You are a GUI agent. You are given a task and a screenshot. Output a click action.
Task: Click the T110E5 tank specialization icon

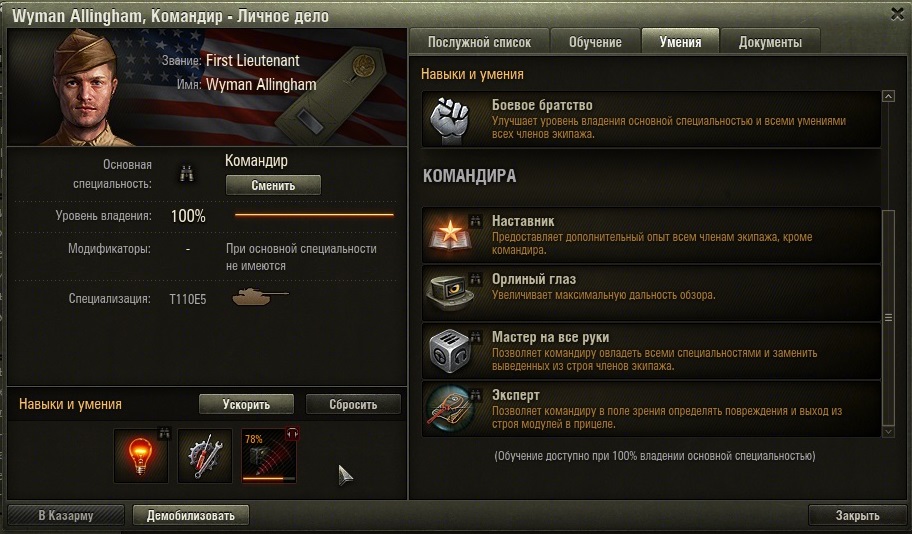260,297
